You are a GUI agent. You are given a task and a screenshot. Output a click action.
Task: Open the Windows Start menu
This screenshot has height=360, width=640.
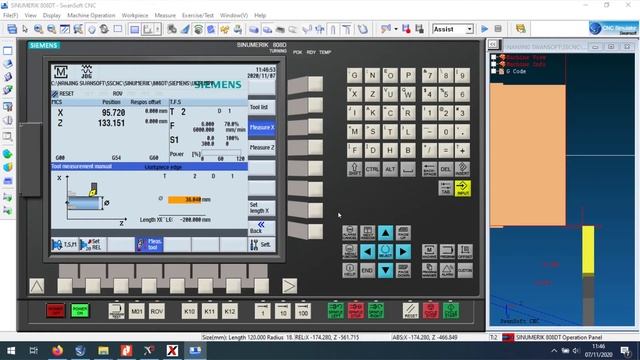point(11,351)
